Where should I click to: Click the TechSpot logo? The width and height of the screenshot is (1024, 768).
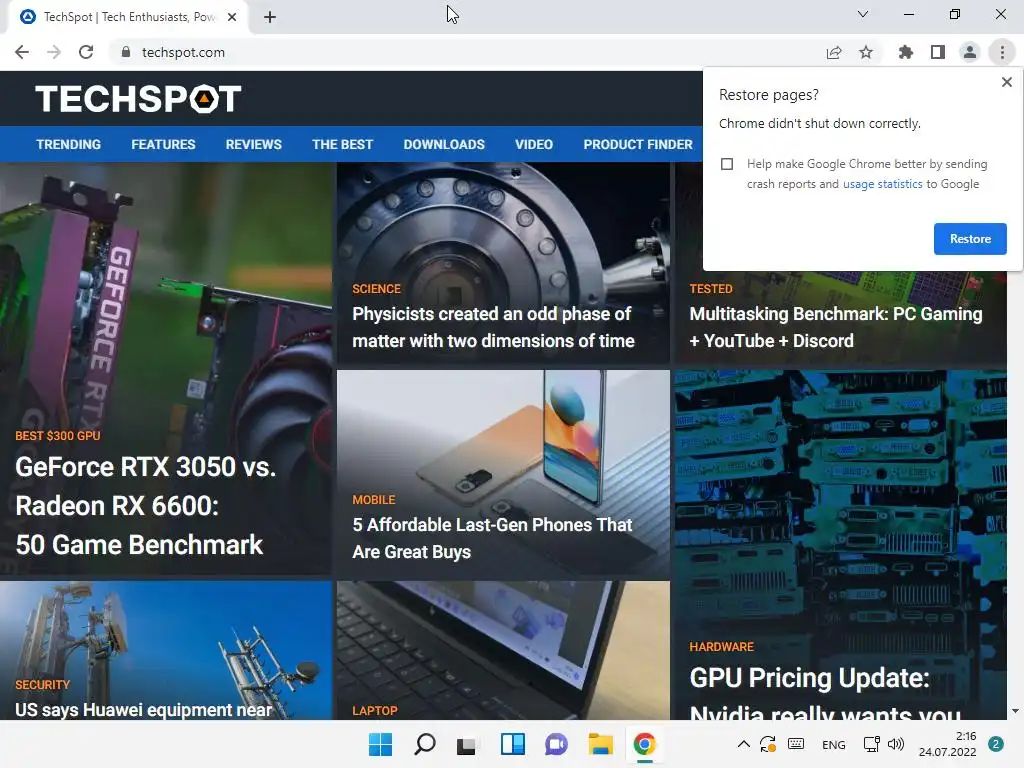[138, 99]
